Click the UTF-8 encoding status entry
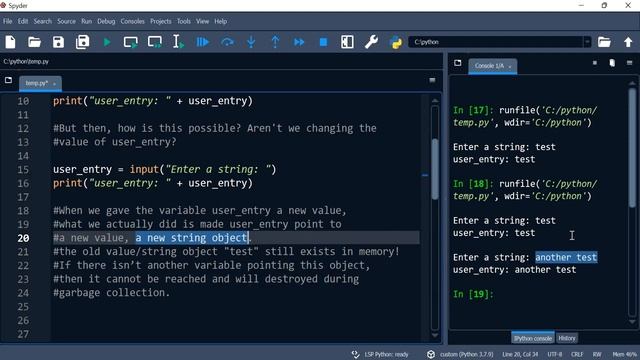 click(x=555, y=354)
